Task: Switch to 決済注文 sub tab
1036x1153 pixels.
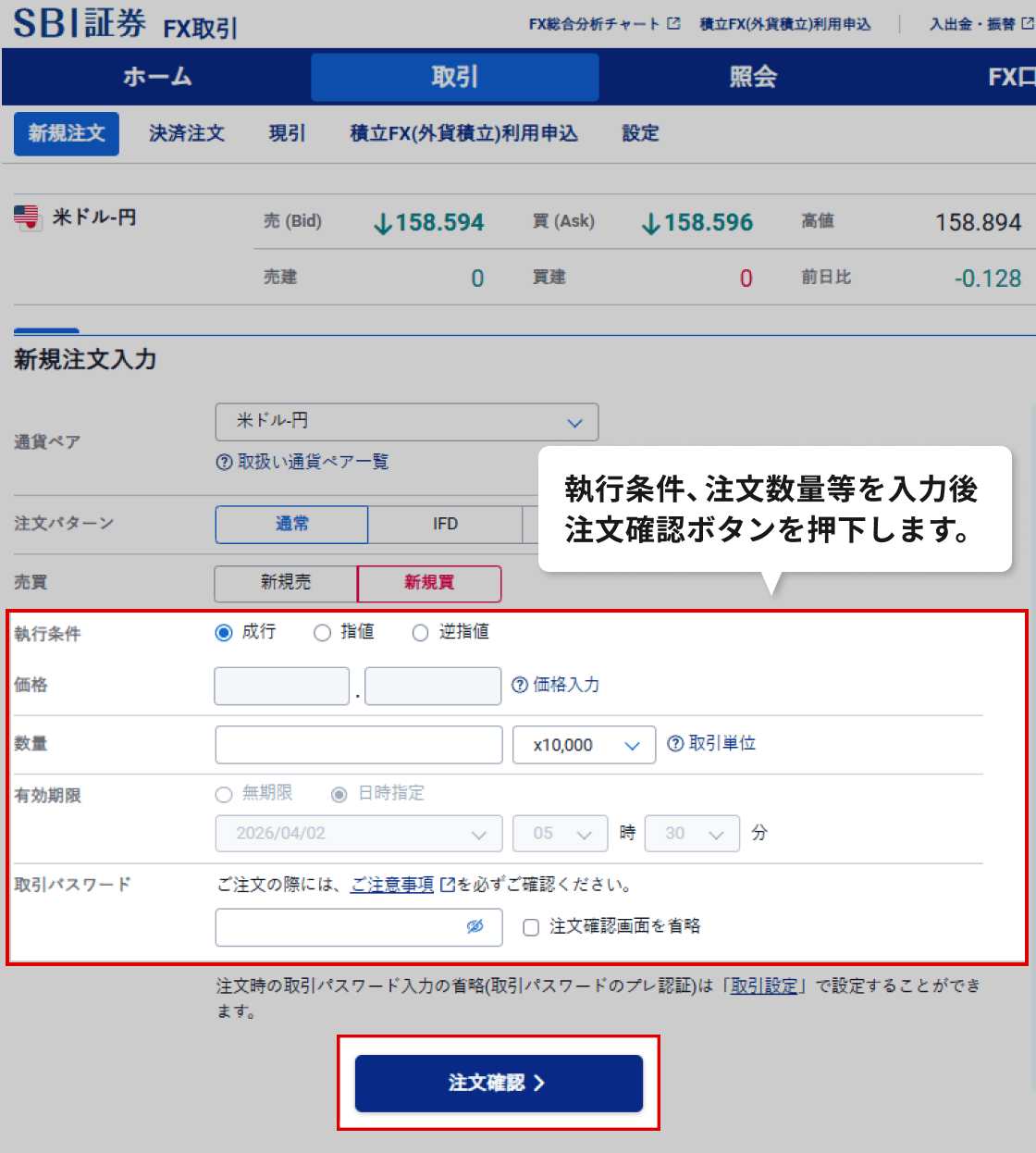Action: pos(187,134)
